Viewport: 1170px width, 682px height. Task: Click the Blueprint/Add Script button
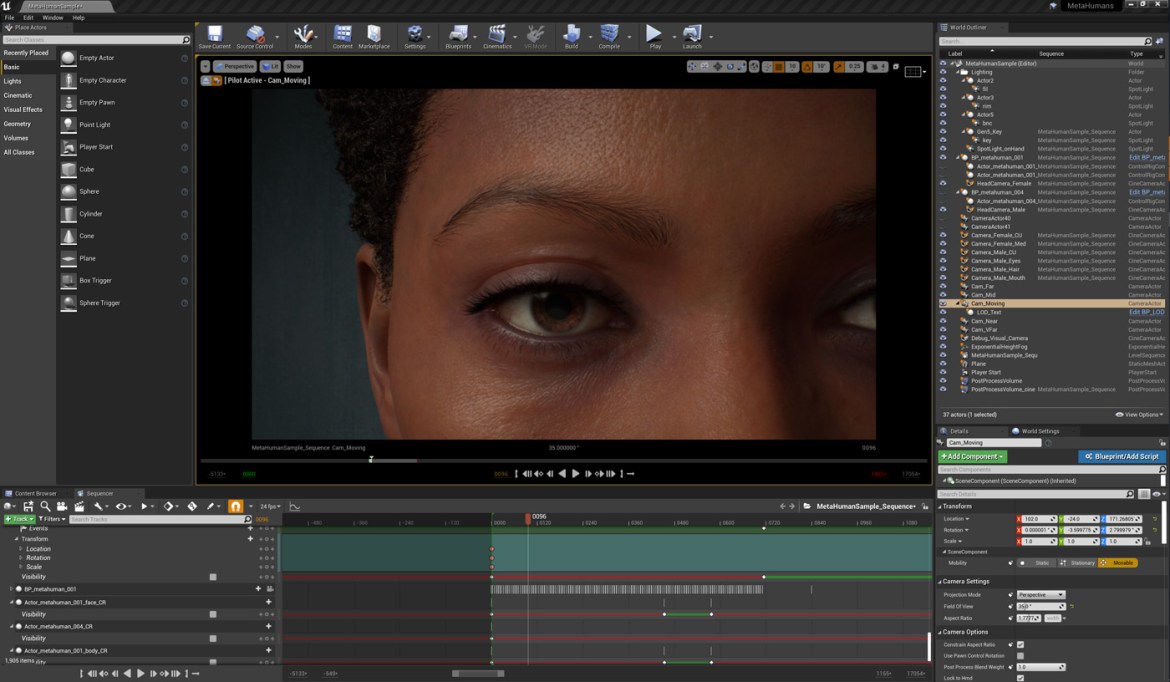1121,456
